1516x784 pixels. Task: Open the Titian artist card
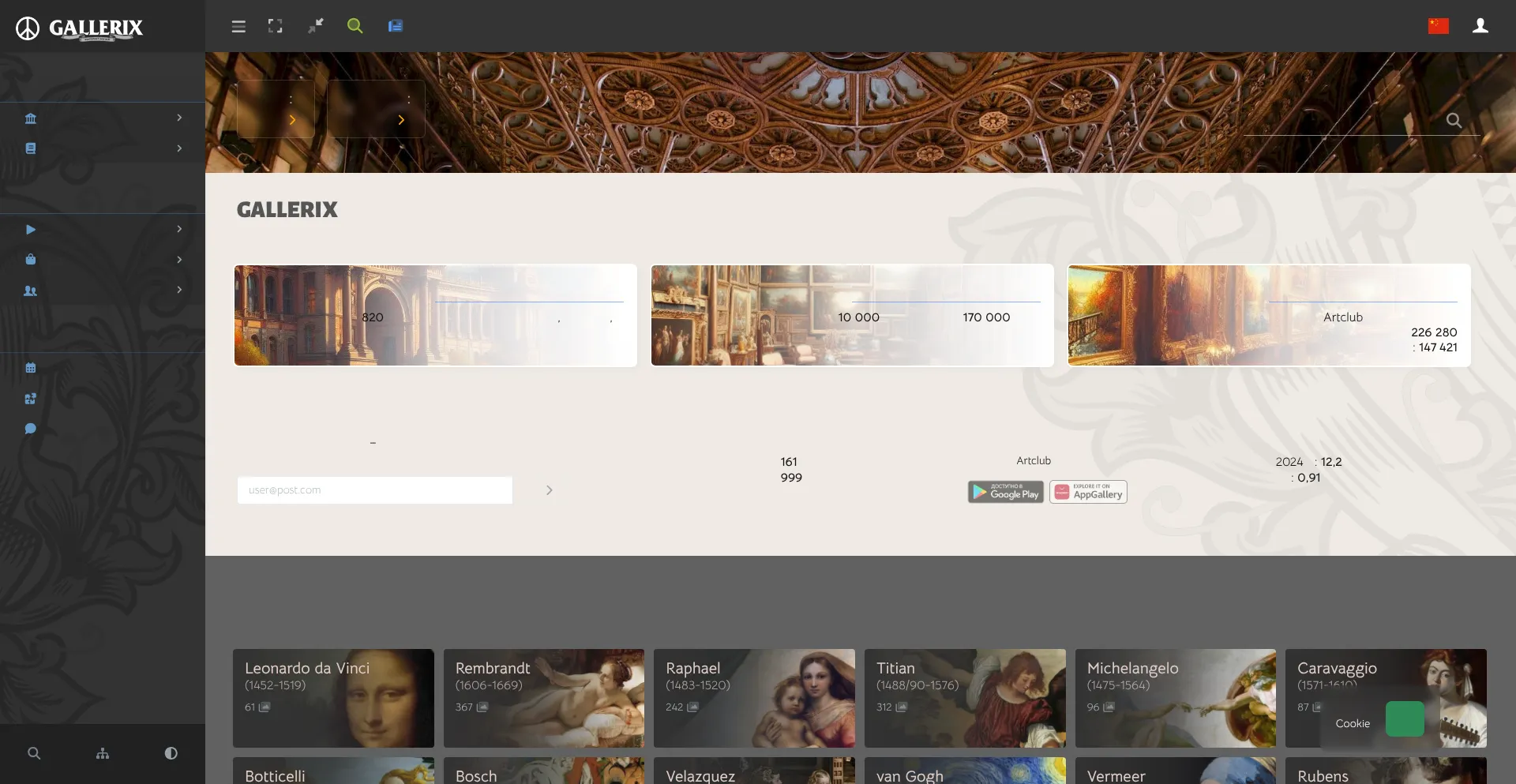pos(965,698)
